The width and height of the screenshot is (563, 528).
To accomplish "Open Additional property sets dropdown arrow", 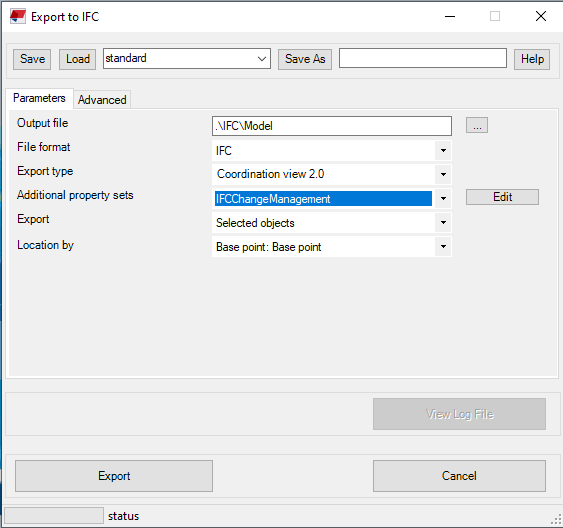I will [x=443, y=198].
